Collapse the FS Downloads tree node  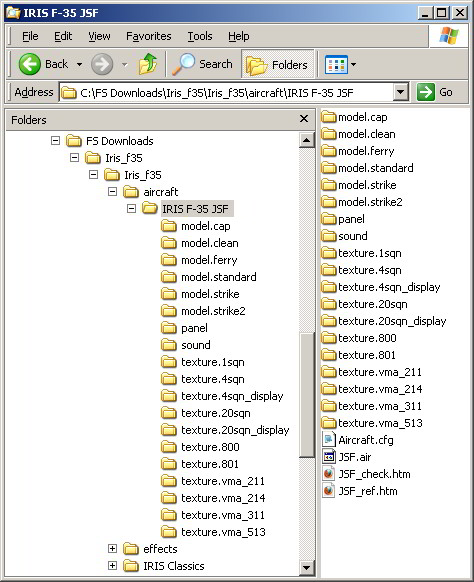coord(55,141)
